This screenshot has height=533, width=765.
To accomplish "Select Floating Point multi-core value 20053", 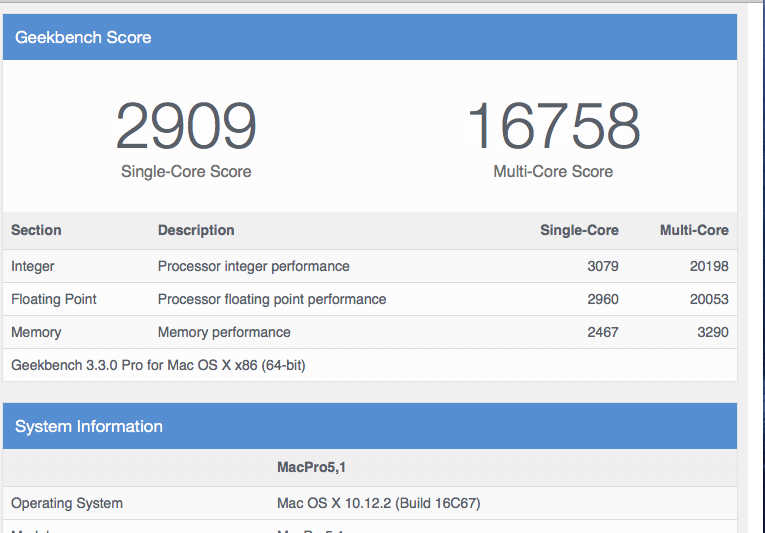I will pos(709,299).
